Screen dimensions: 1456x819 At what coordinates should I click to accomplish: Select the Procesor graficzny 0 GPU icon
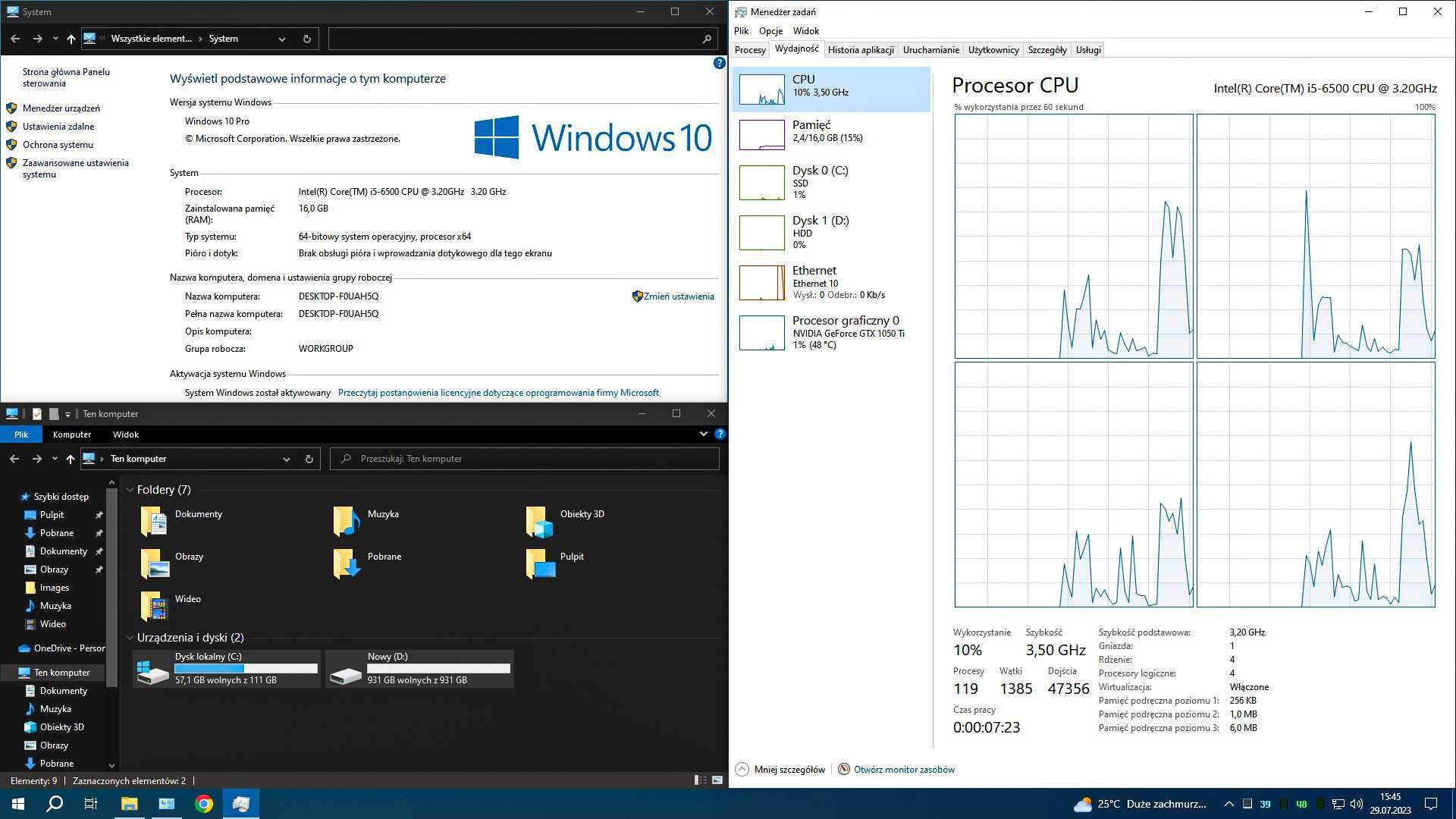click(762, 332)
